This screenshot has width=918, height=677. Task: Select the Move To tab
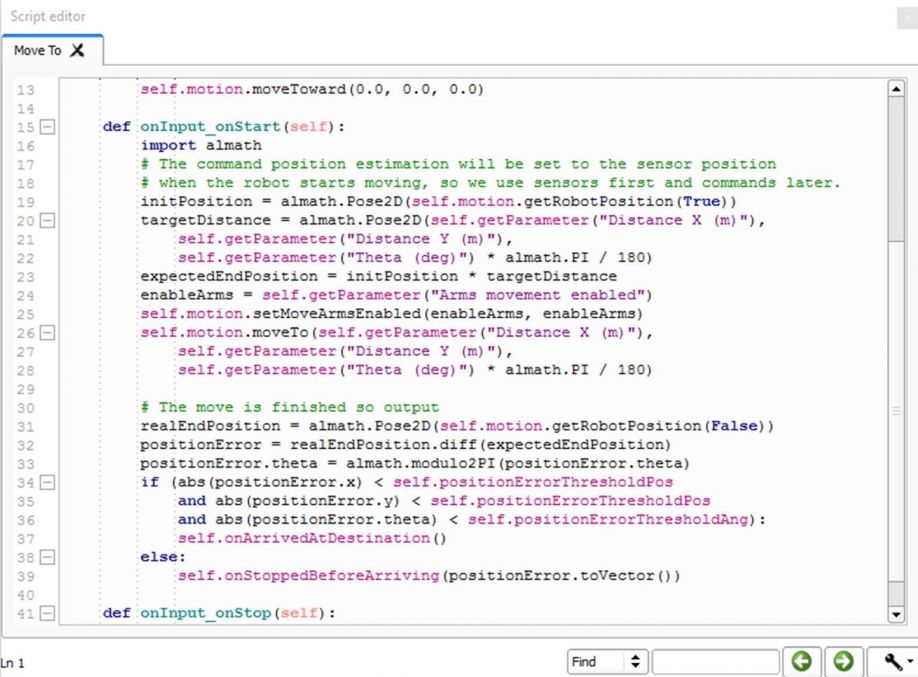point(52,50)
